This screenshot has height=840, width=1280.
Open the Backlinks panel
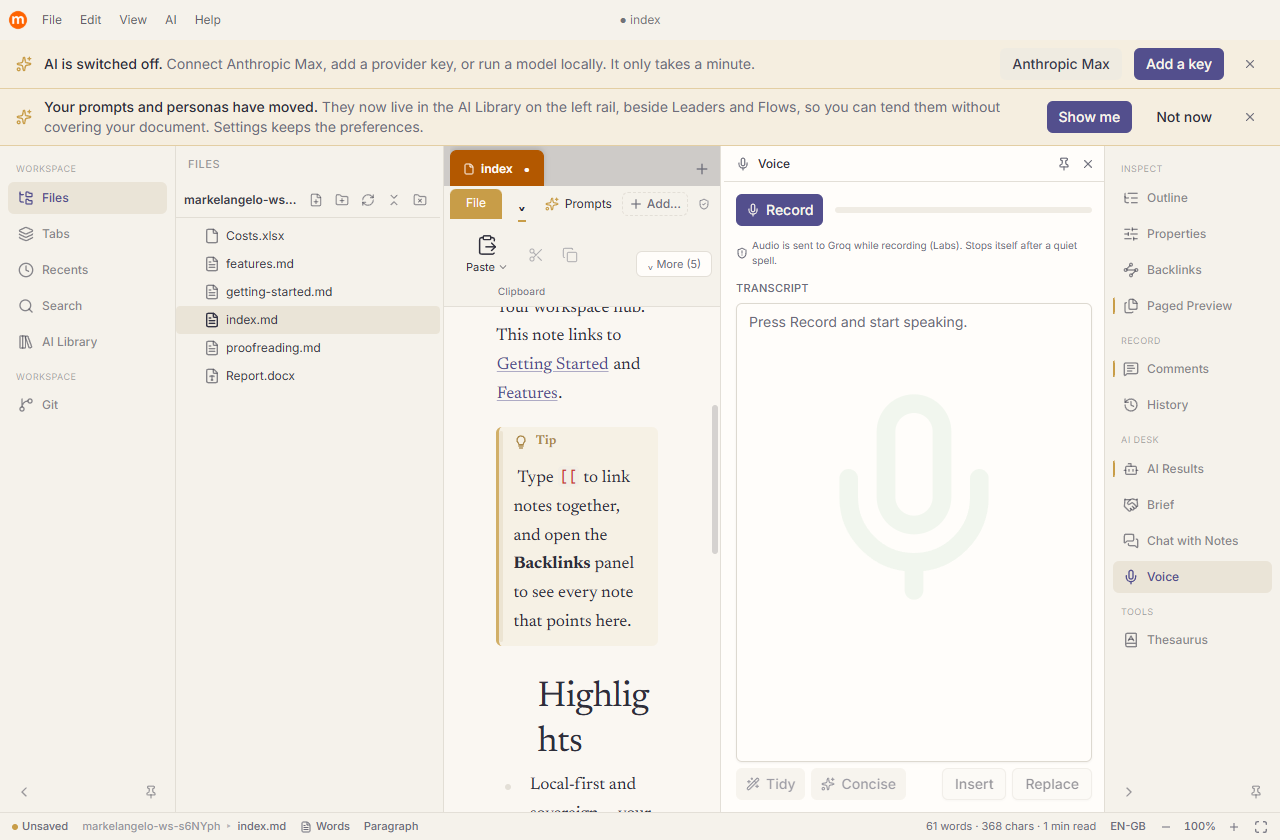1192,270
